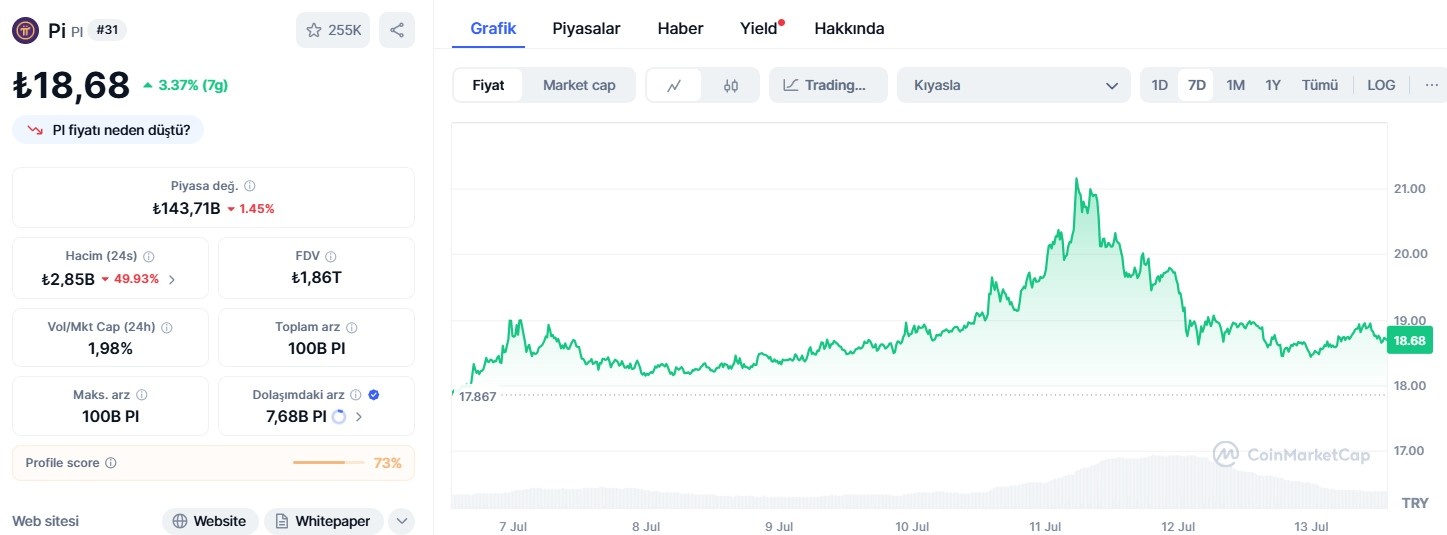This screenshot has height=535, width=1447.
Task: Open the Haber tab
Action: point(680,28)
